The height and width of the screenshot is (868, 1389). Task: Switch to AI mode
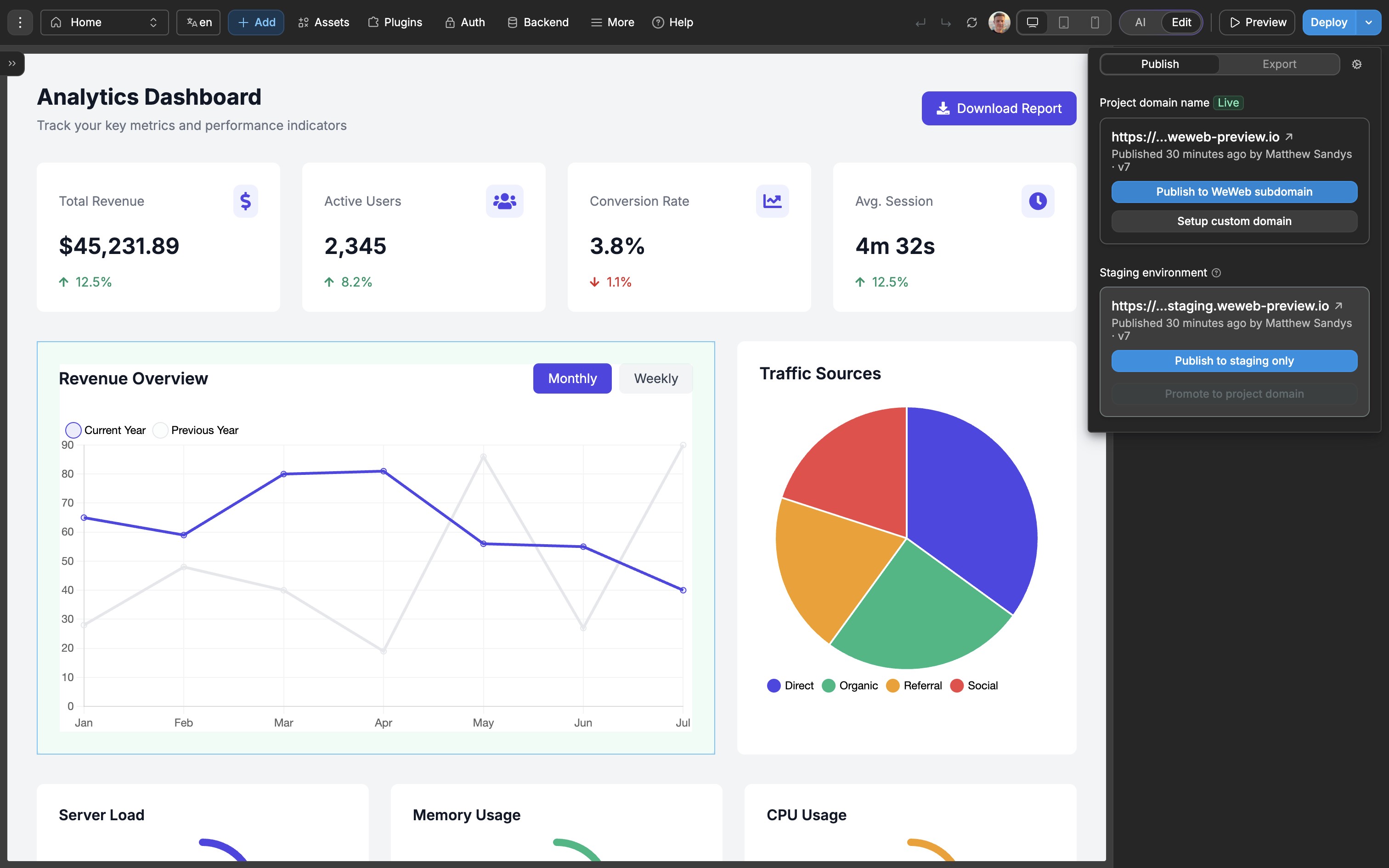click(x=1140, y=23)
